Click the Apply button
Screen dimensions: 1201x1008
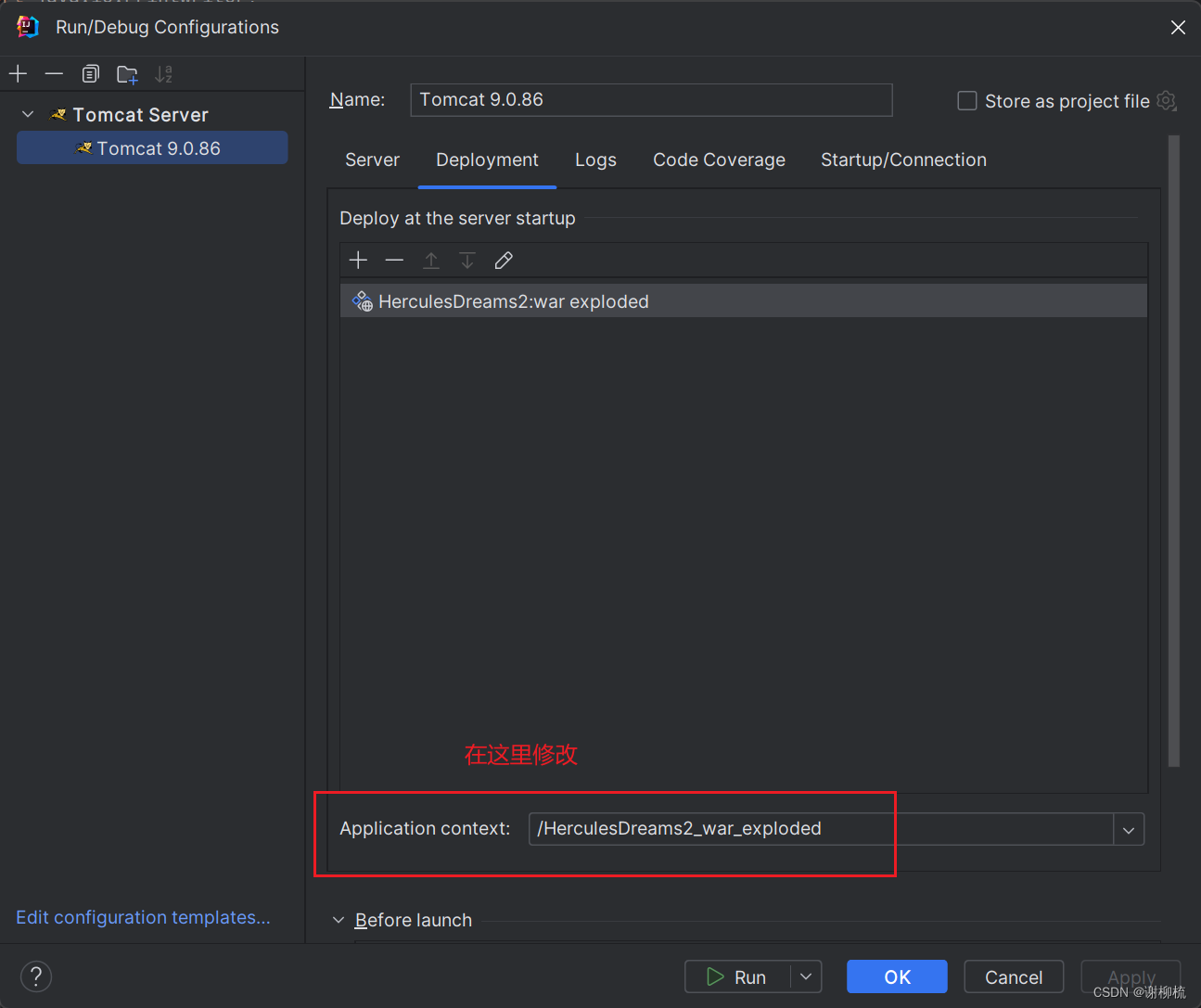[x=1131, y=976]
